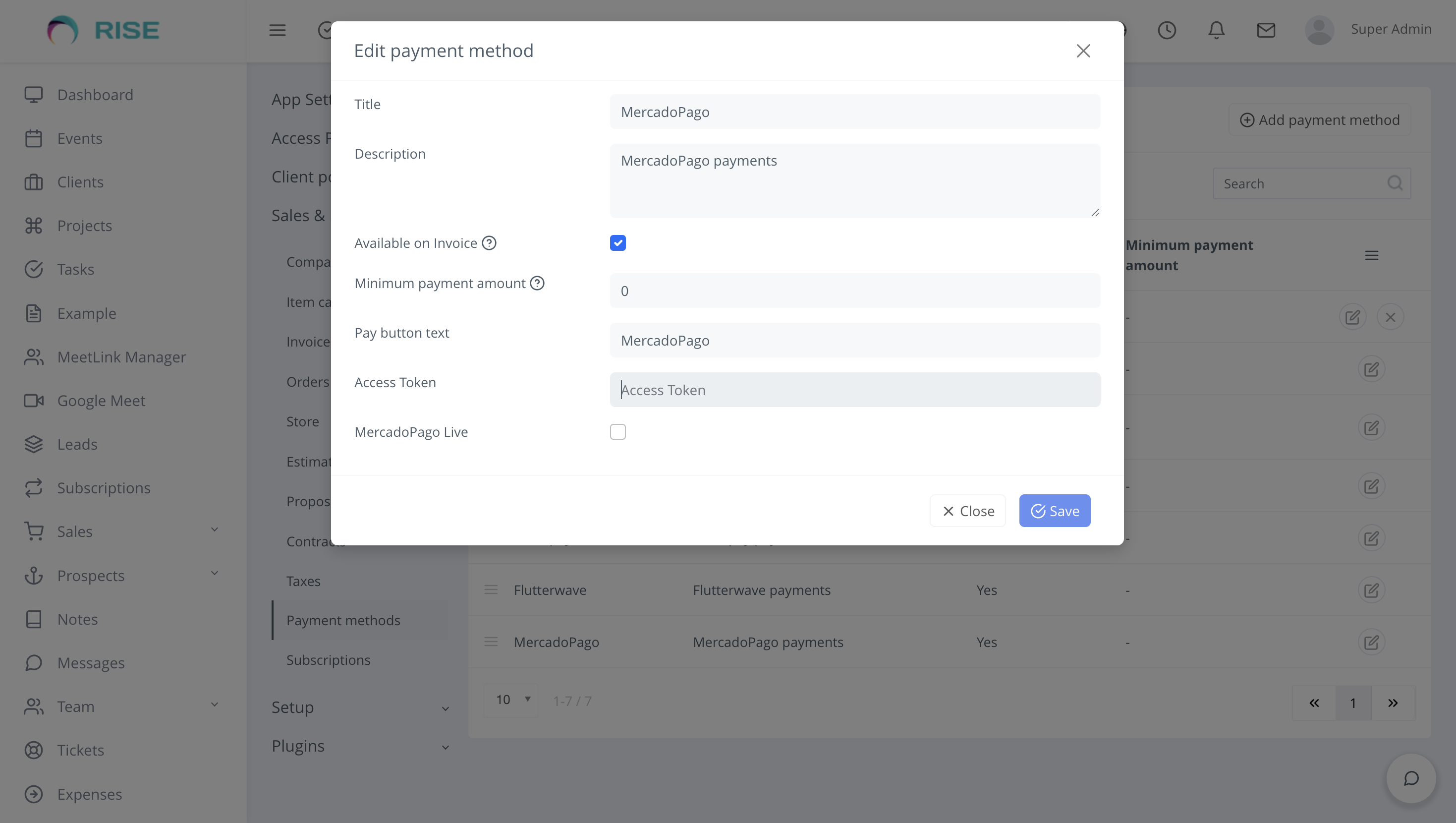Open the Taxes settings menu item
The width and height of the screenshot is (1456, 823).
pyautogui.click(x=303, y=581)
